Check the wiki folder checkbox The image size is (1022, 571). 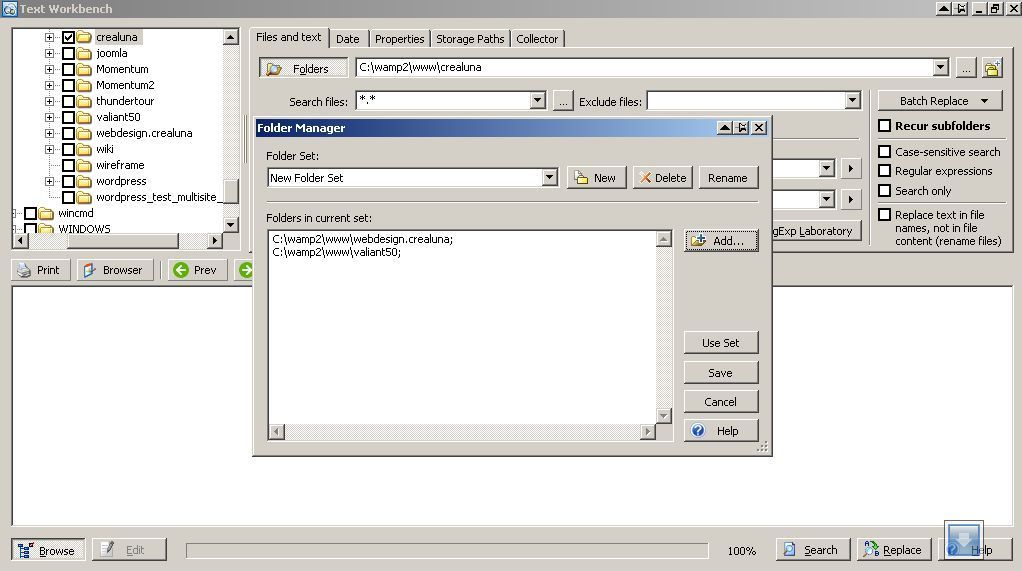(68, 149)
